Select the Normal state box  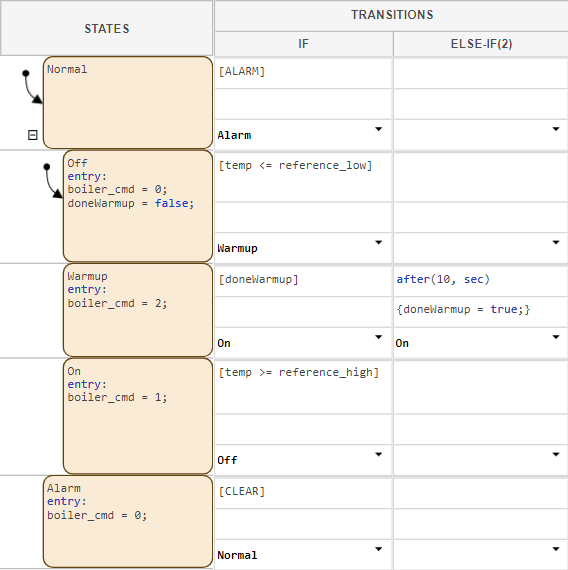click(x=128, y=103)
